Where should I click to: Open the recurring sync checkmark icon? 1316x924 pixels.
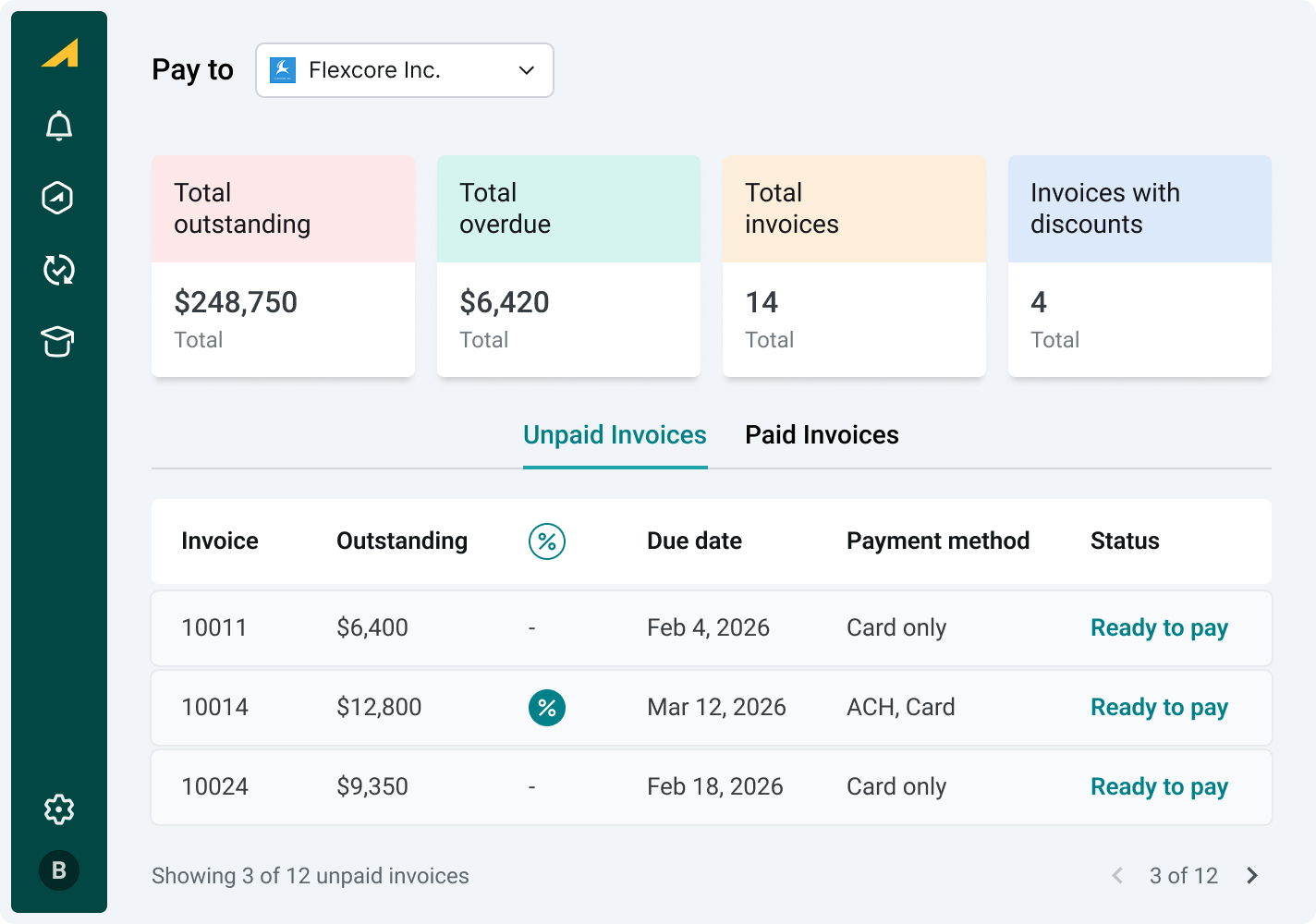(x=59, y=270)
